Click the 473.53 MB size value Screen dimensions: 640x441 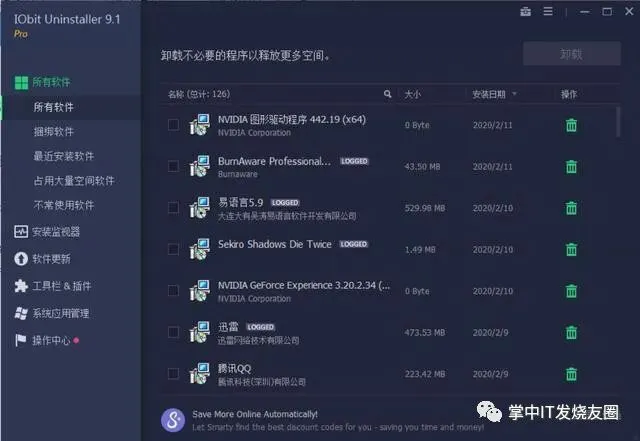tap(425, 333)
